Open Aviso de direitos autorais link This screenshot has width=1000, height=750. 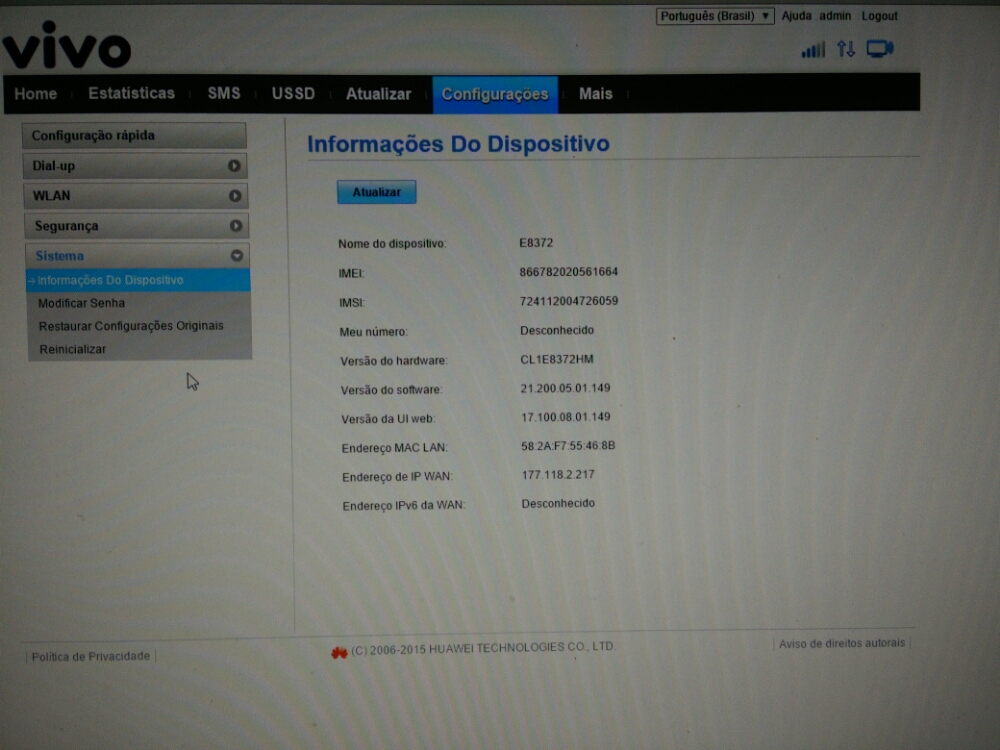click(x=842, y=643)
